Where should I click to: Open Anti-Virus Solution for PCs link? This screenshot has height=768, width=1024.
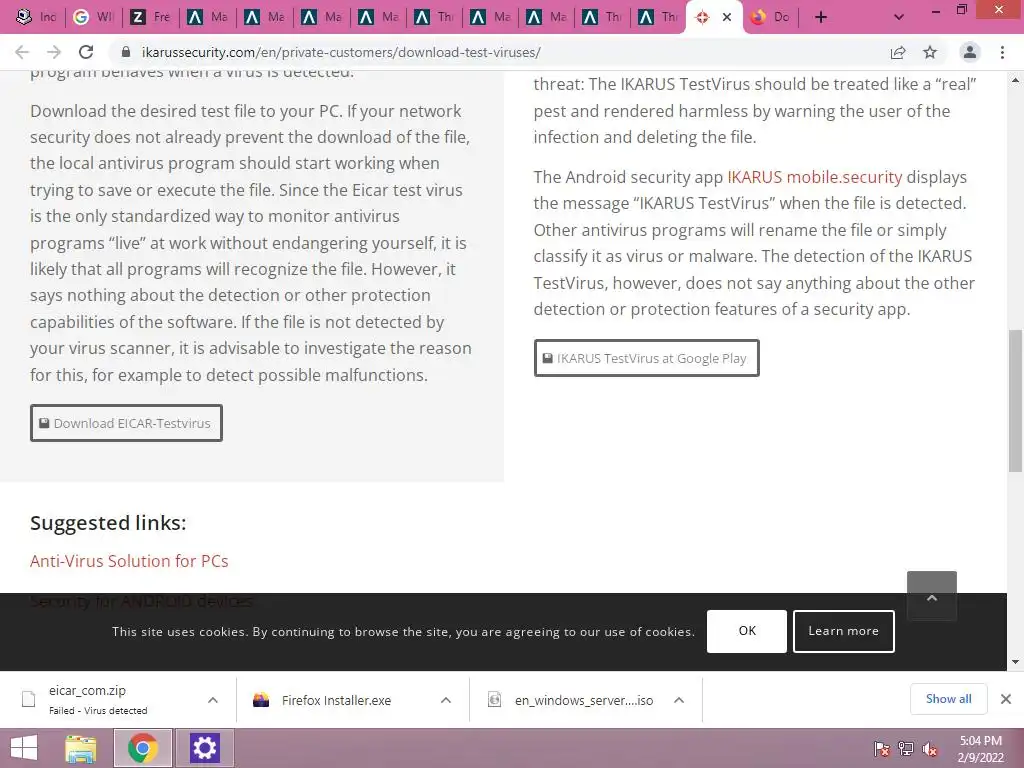129,561
